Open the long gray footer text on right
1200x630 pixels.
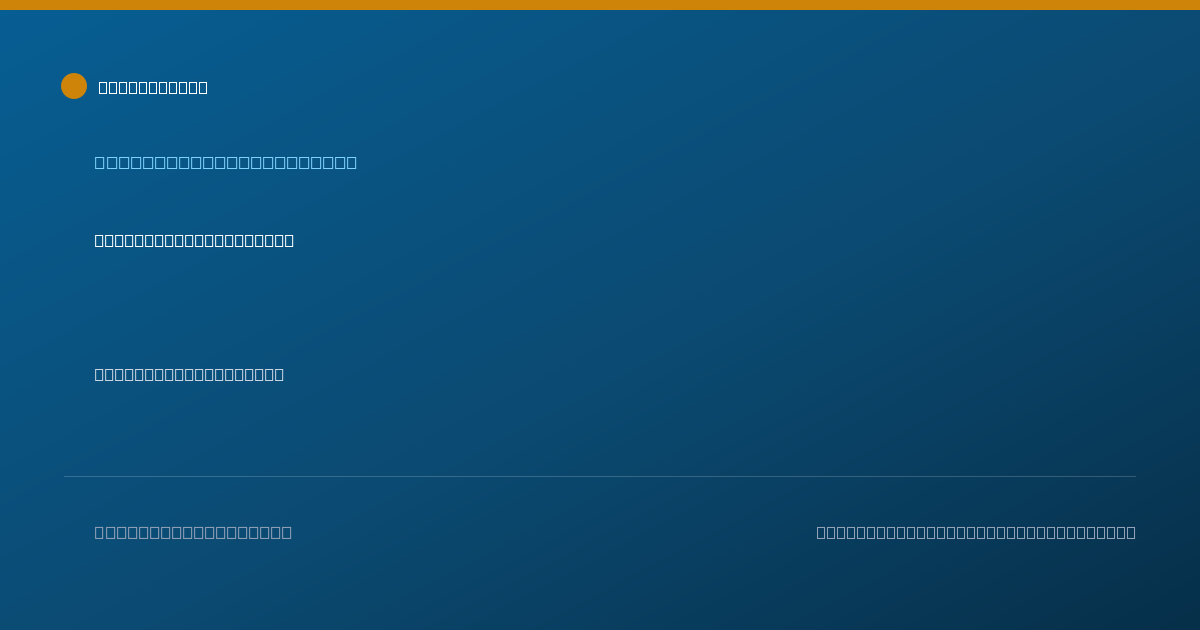[x=976, y=532]
